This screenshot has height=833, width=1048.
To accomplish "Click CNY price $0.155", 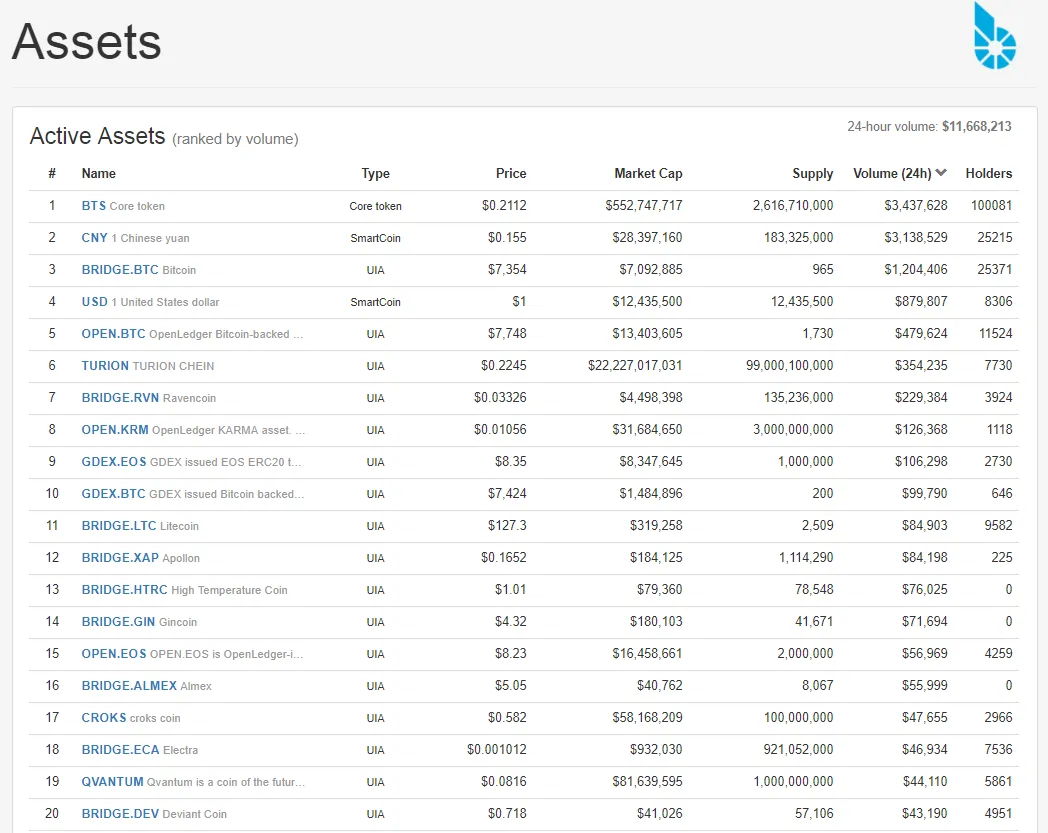I will 507,237.
